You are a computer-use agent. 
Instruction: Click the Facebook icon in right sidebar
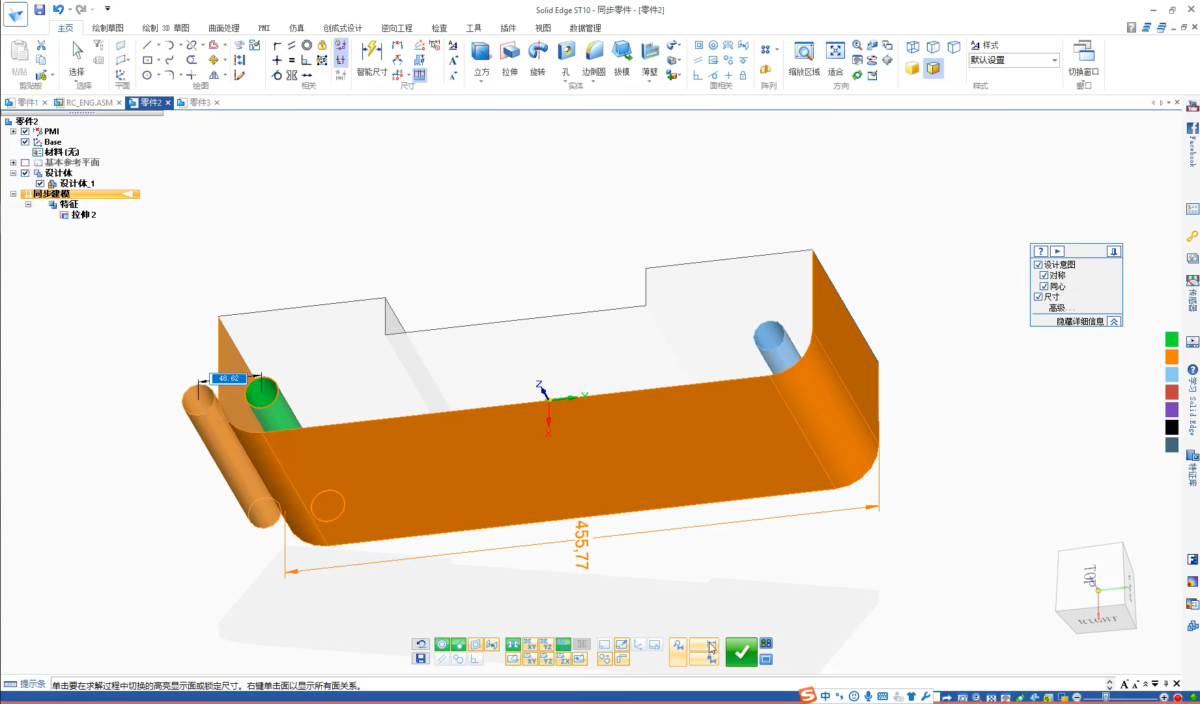[1192, 129]
